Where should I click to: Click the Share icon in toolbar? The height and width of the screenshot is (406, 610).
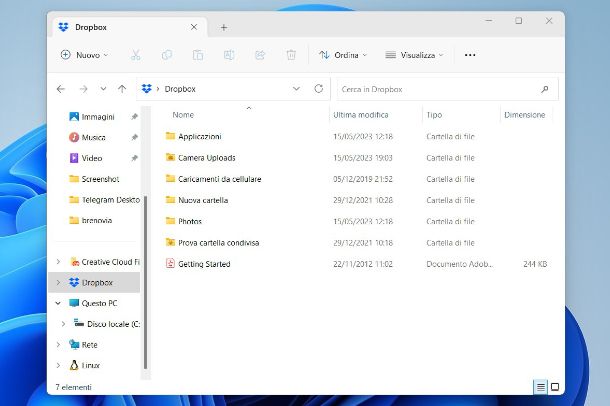click(260, 55)
